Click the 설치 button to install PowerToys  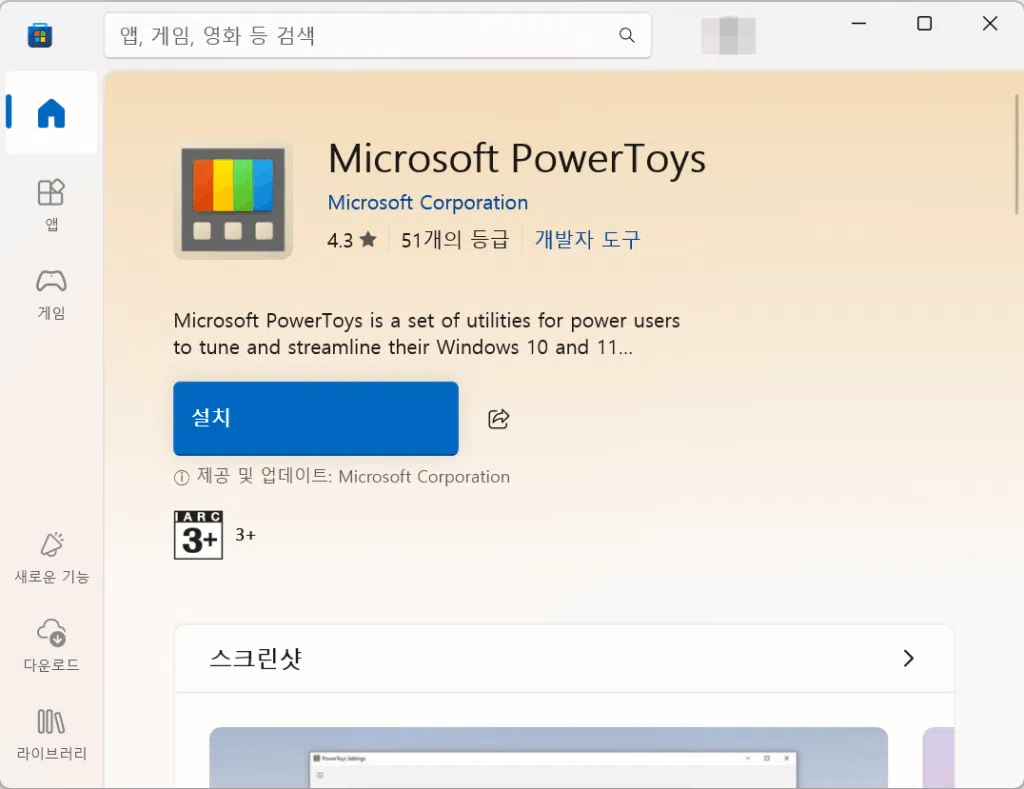point(315,418)
